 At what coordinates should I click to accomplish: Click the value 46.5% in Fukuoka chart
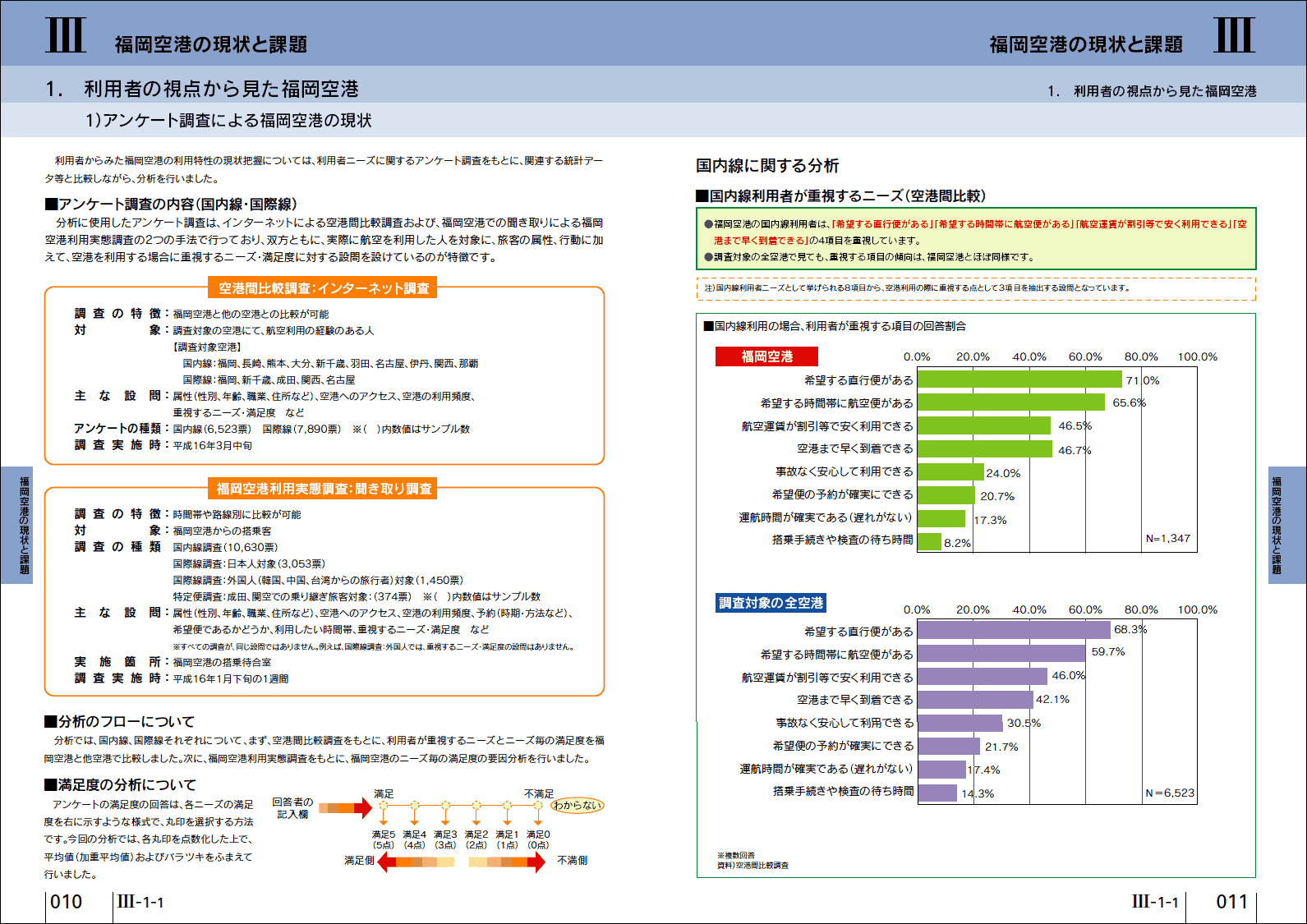[x=1075, y=426]
